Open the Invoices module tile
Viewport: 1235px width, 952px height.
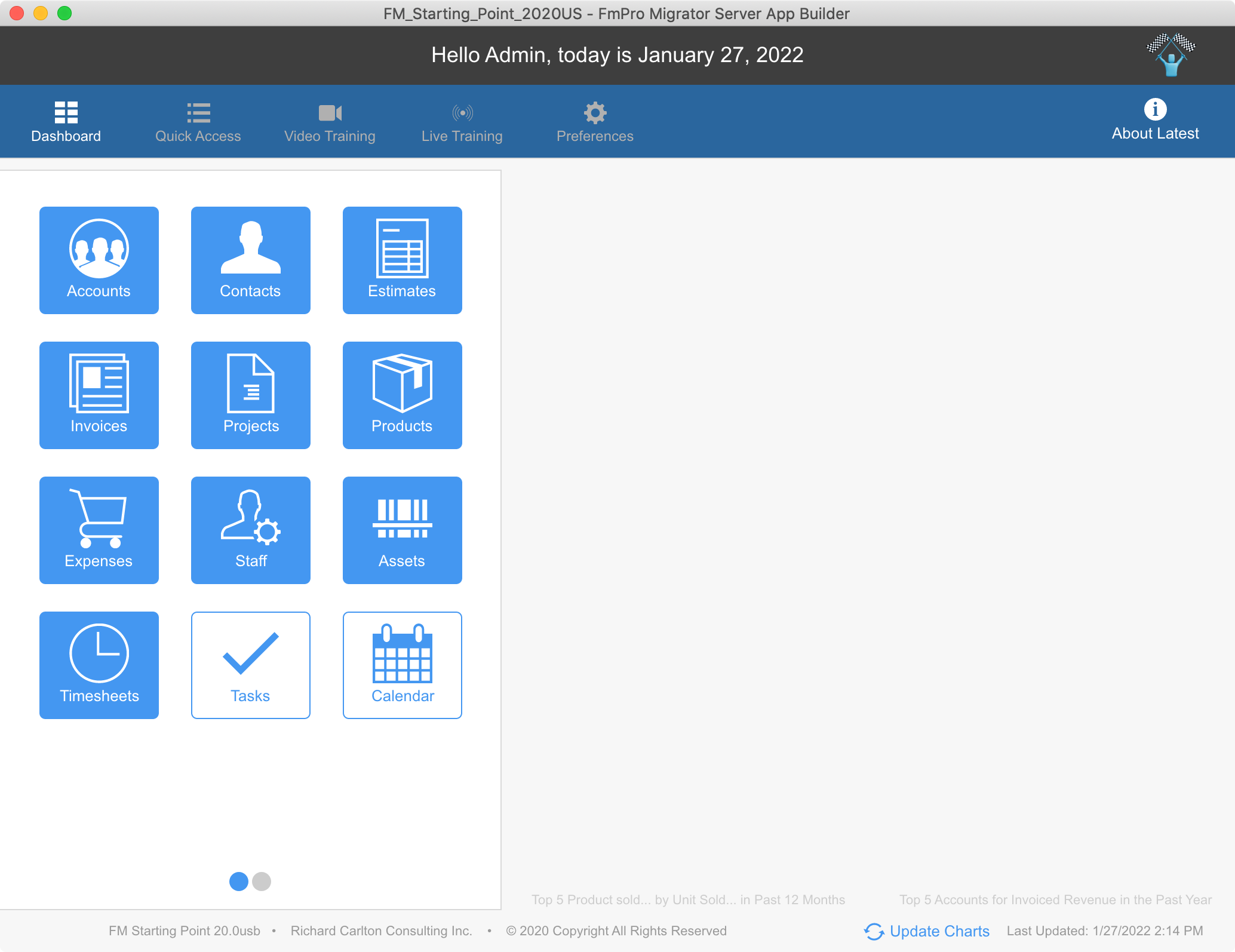pos(99,395)
